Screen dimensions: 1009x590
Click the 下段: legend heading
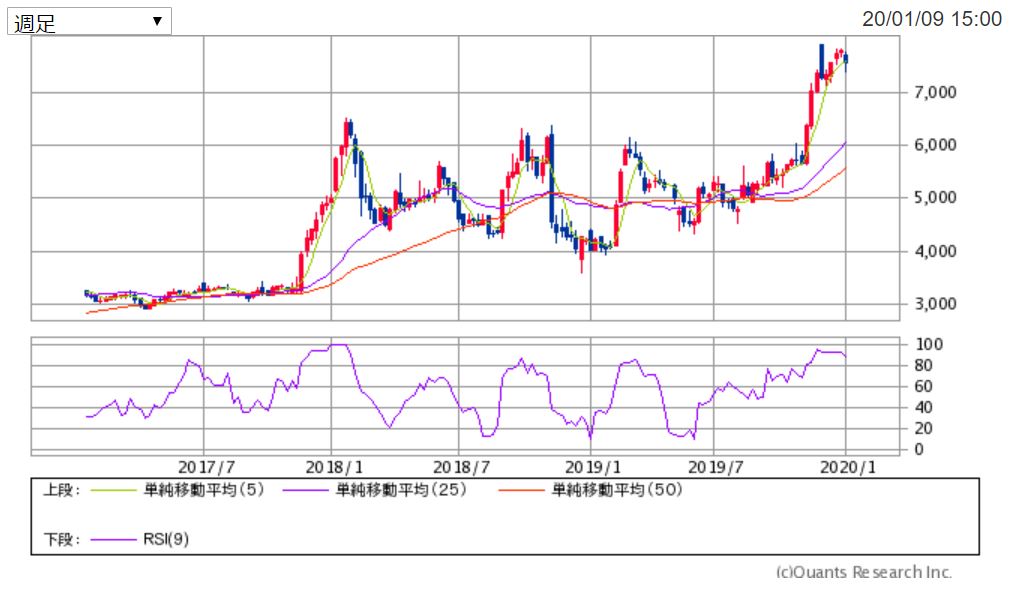tap(62, 539)
